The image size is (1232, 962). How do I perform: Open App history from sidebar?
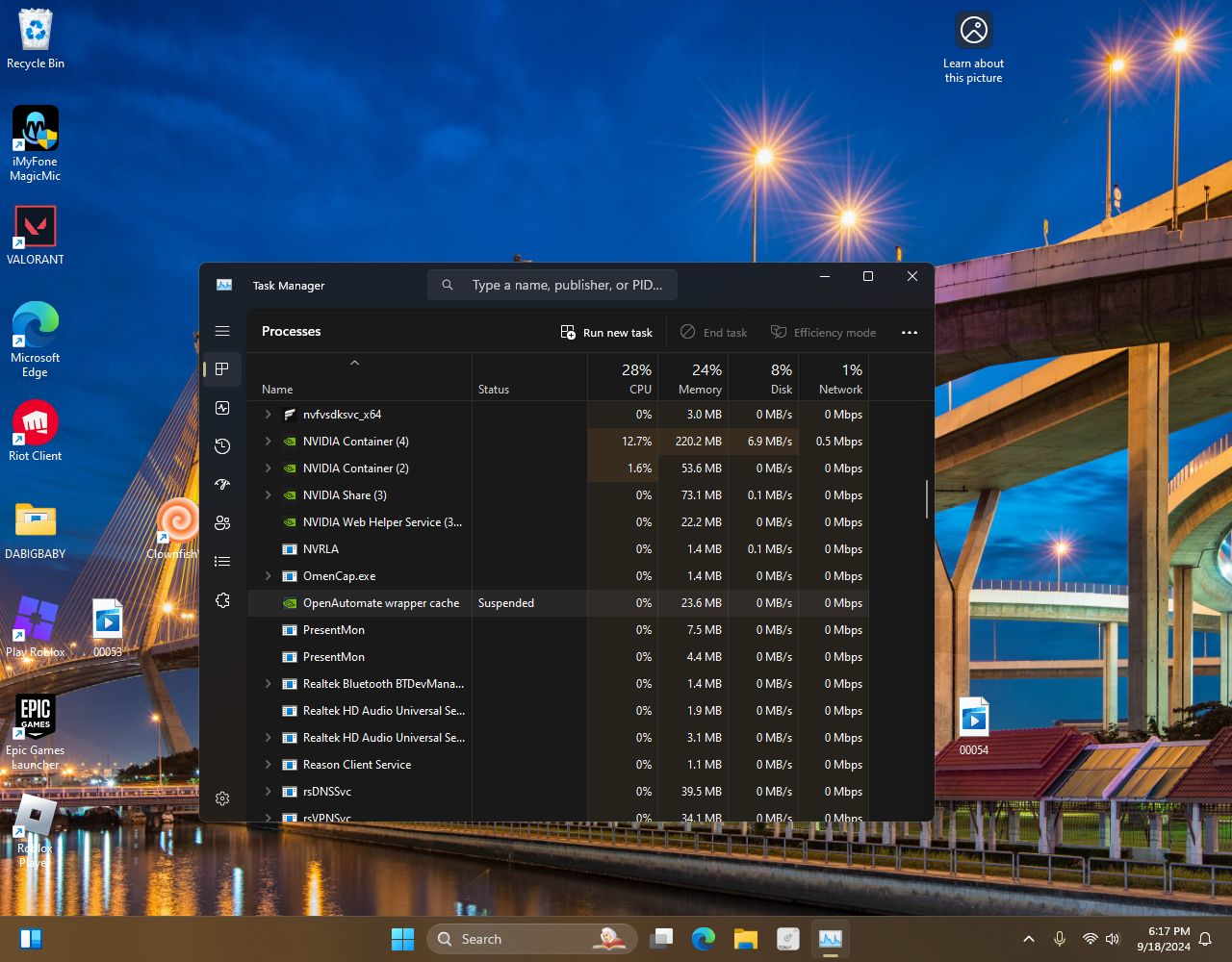click(222, 446)
